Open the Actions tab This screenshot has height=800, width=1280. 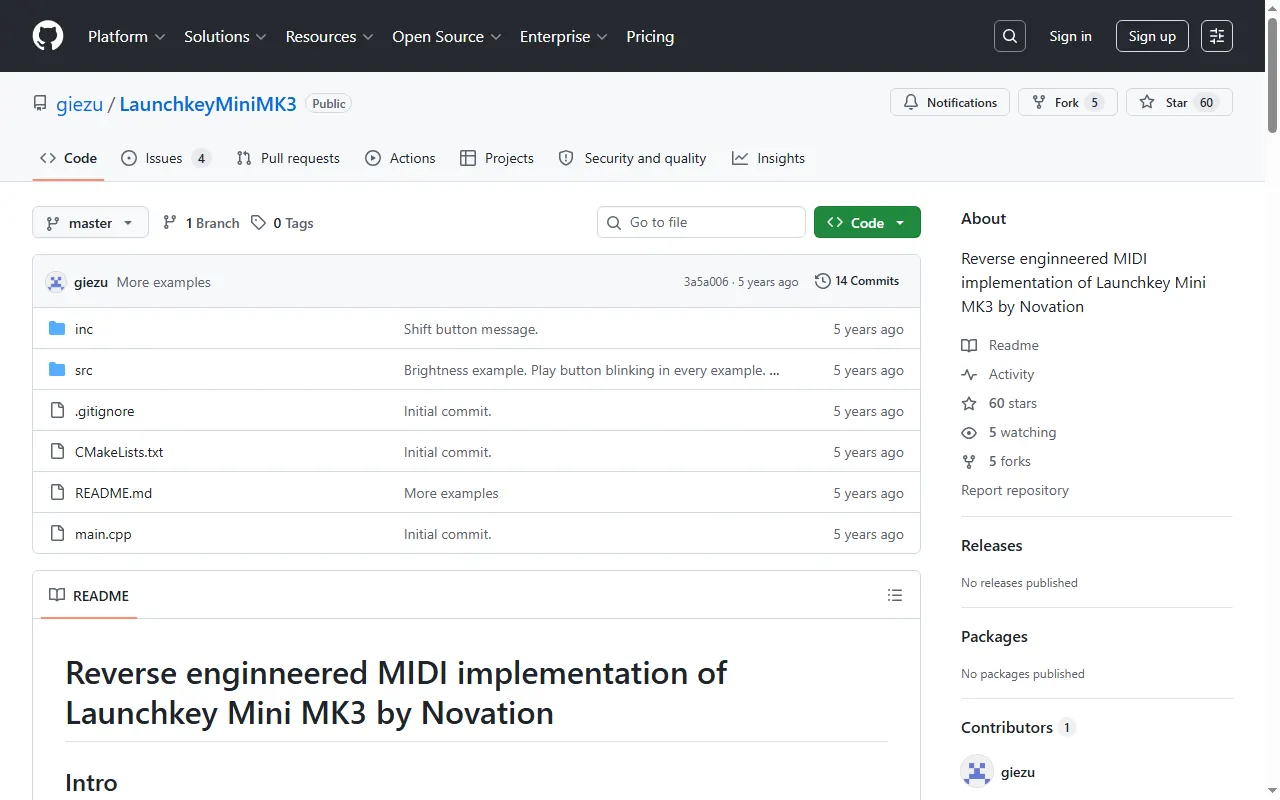click(400, 158)
